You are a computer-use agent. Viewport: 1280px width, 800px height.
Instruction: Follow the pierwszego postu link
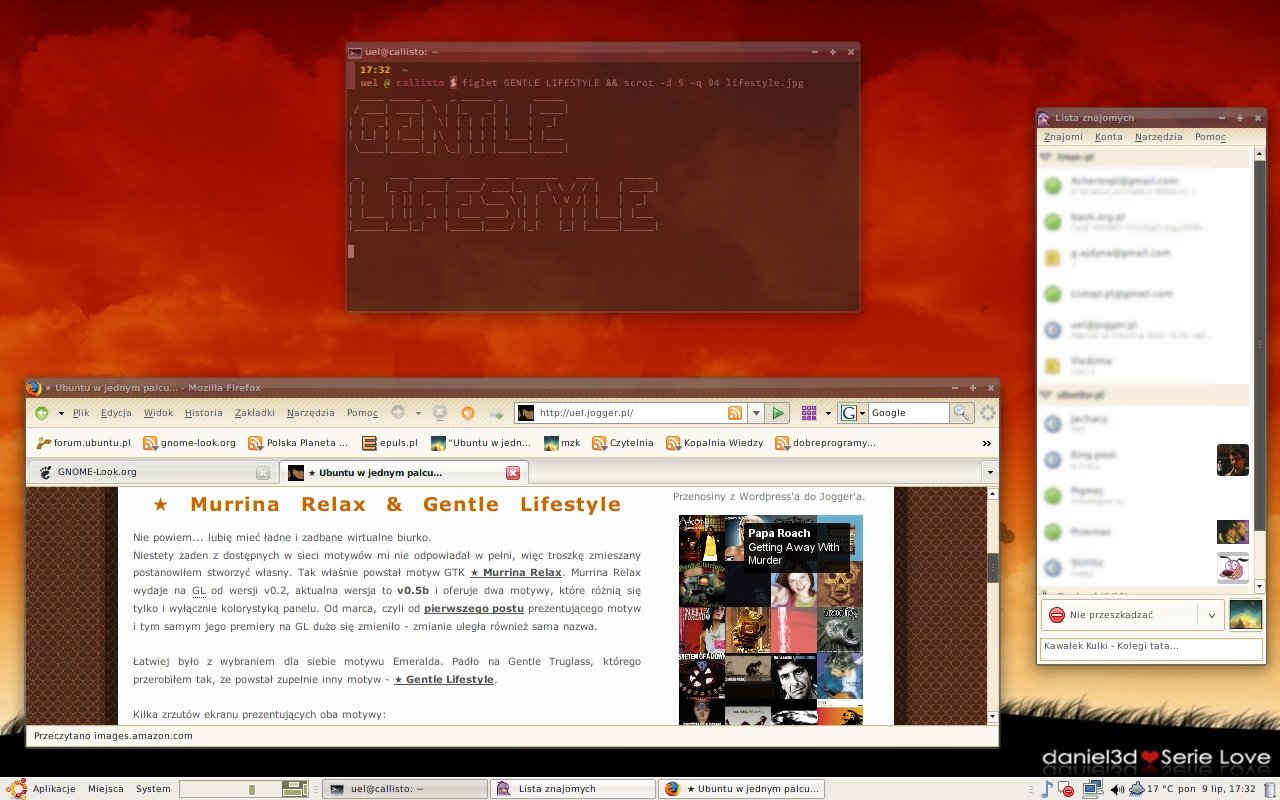(473, 609)
